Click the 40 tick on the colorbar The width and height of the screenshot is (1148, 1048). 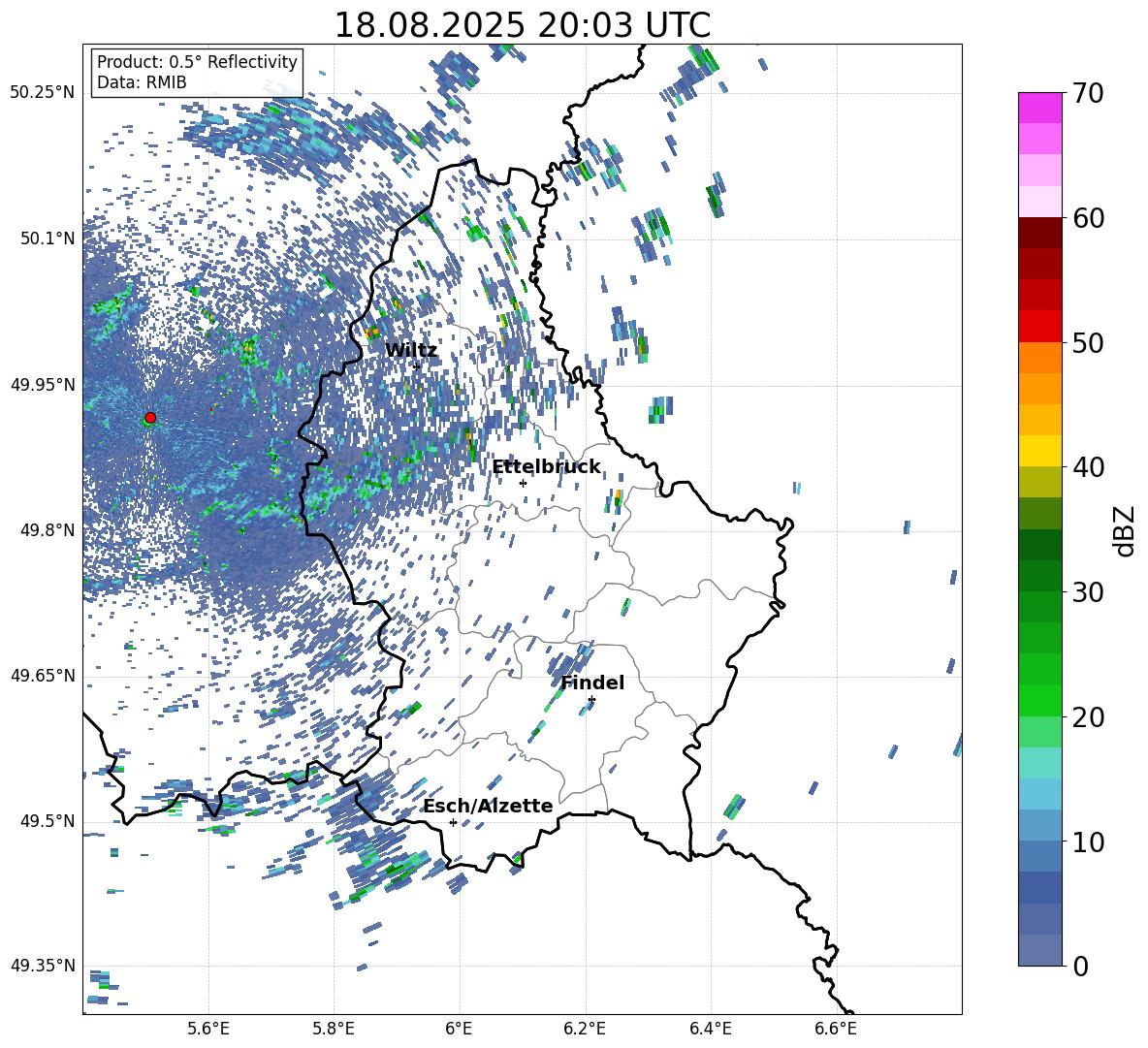pos(1088,467)
